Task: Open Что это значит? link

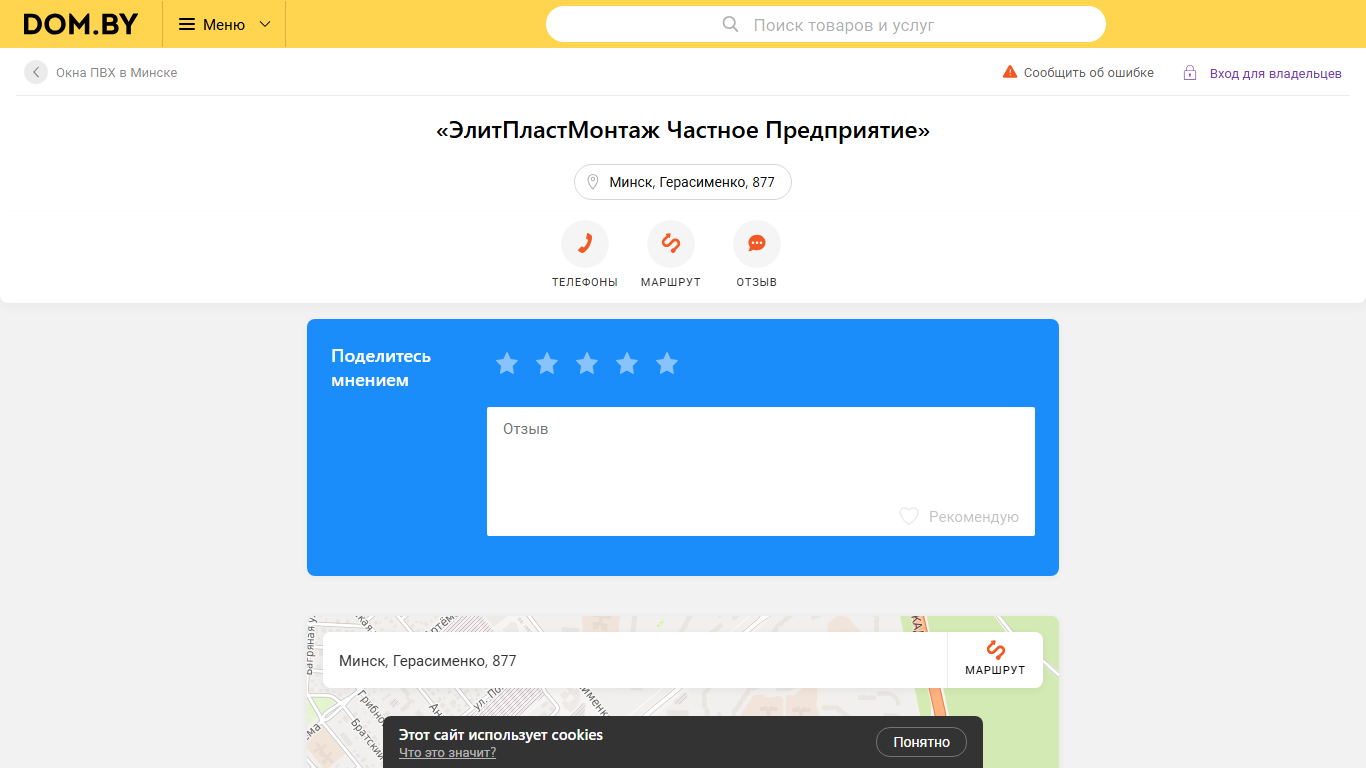Action: point(447,752)
